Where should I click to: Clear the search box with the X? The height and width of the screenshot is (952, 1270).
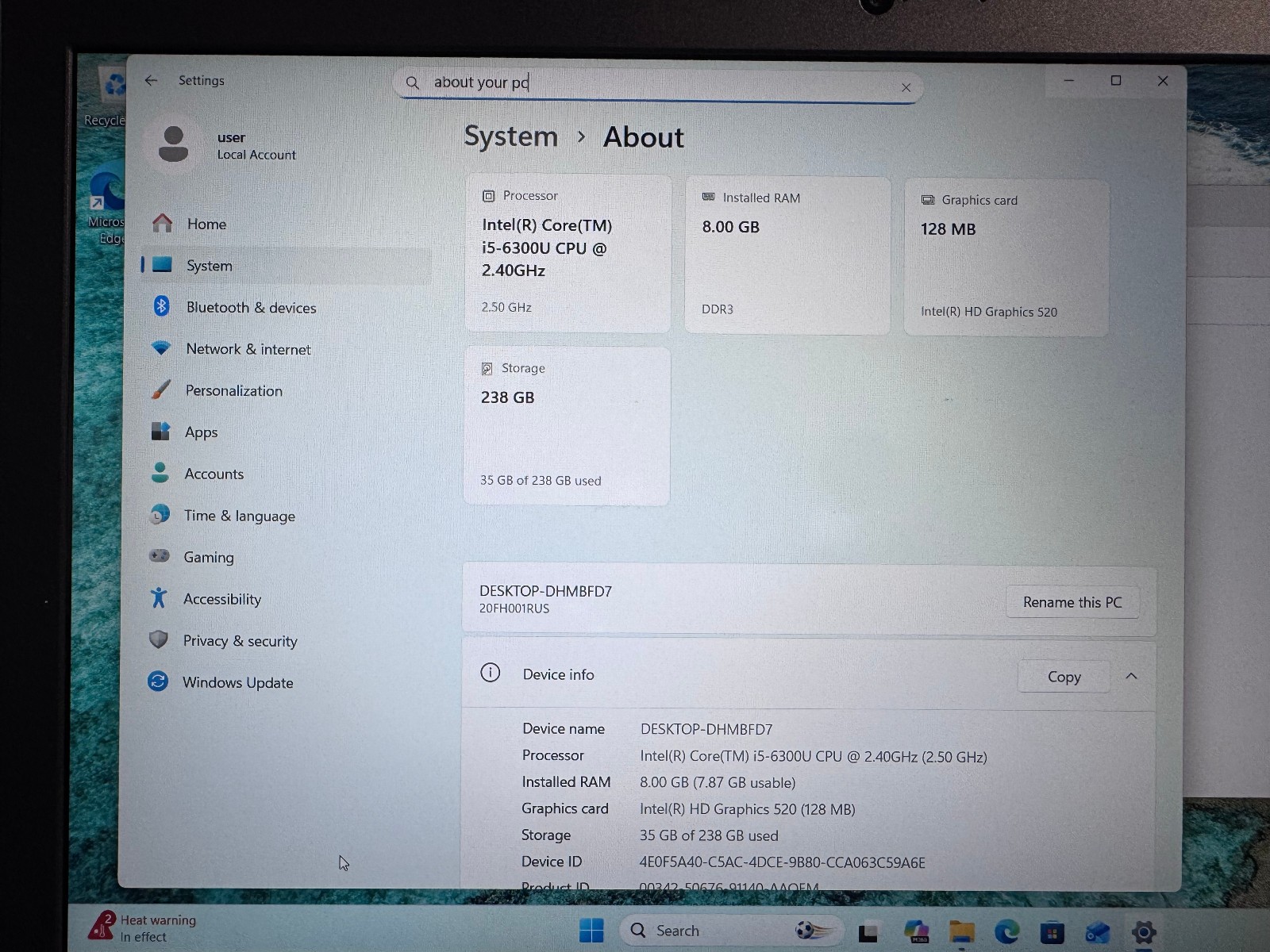pos(906,87)
